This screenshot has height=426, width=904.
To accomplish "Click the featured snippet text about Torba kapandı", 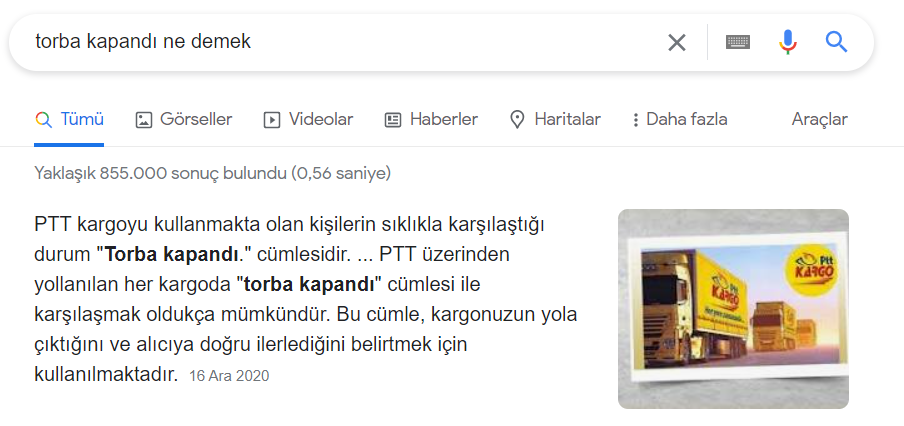I will click(x=306, y=299).
